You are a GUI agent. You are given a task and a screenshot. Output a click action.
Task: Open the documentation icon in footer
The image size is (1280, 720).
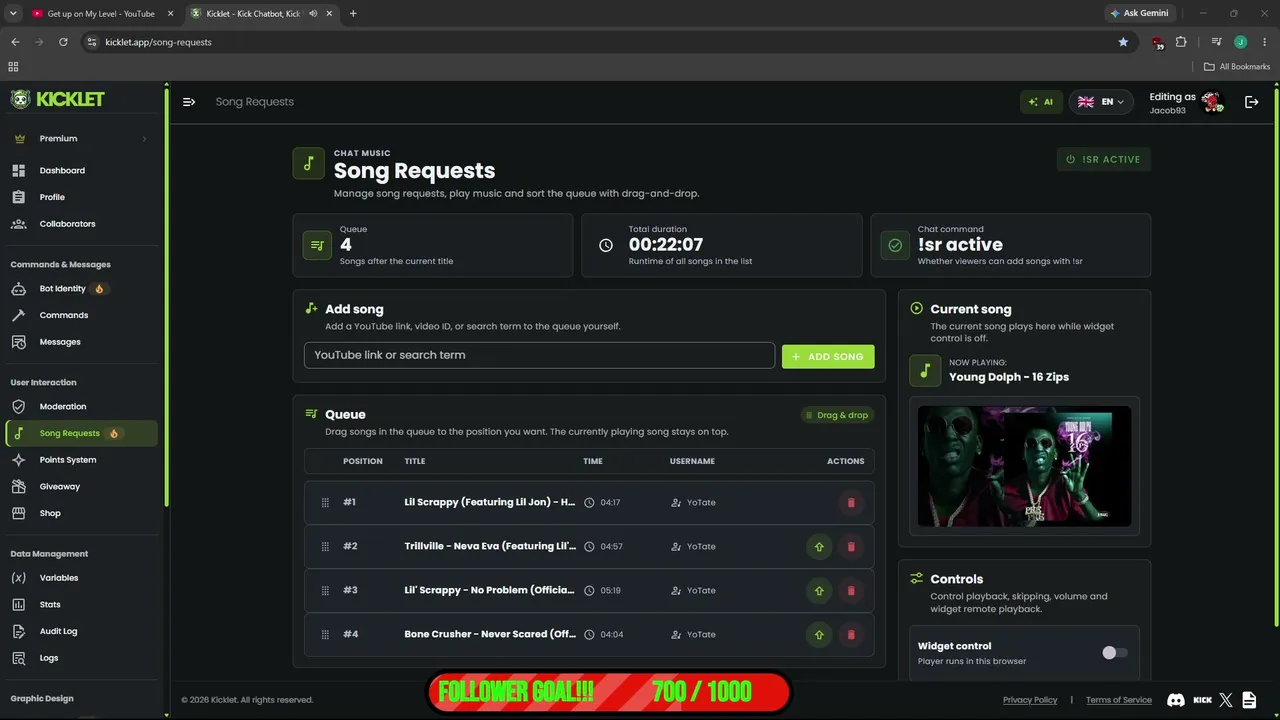pos(1248,700)
